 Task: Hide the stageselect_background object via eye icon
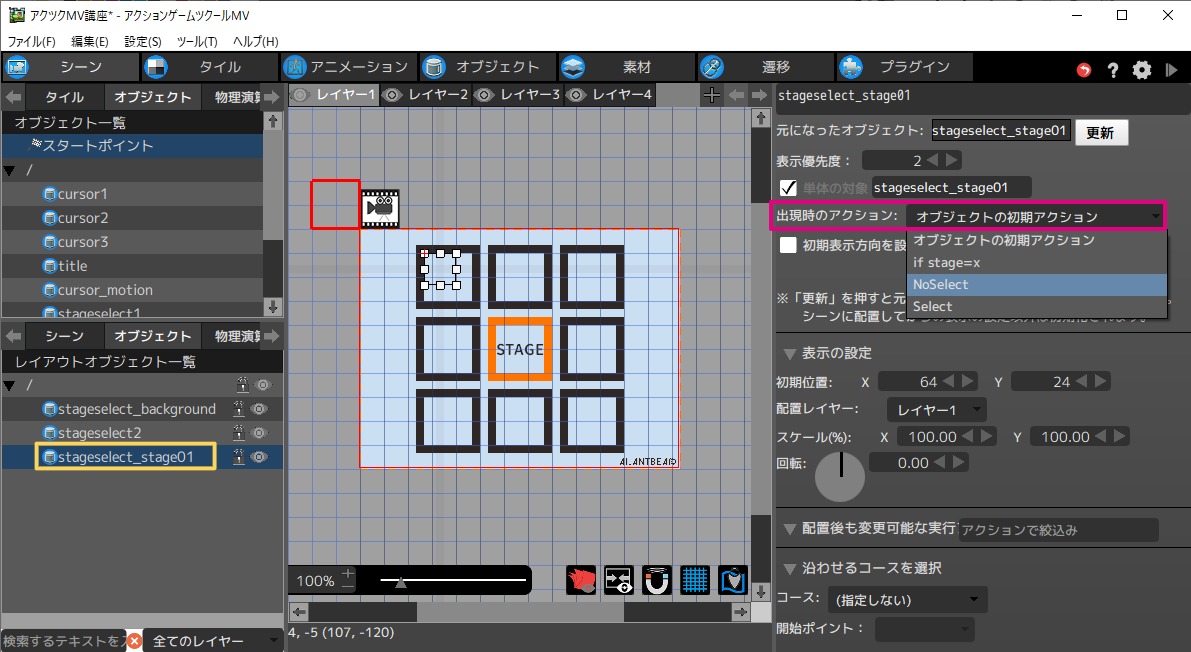(x=262, y=409)
